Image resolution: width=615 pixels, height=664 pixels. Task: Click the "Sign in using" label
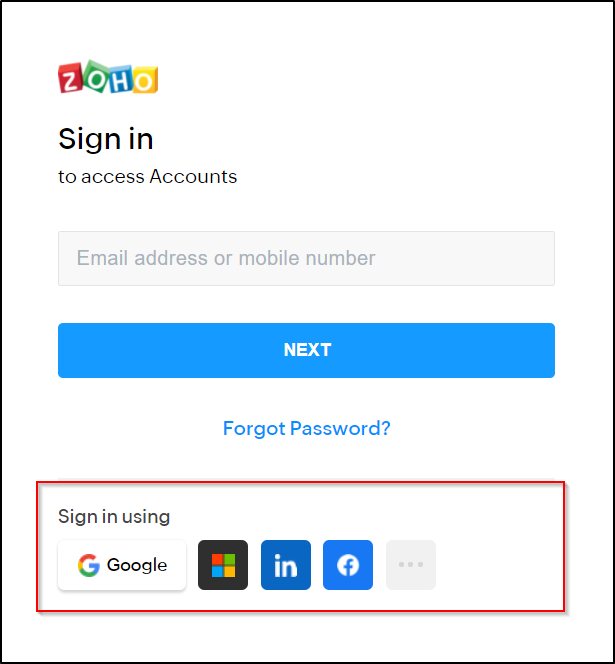(x=114, y=517)
